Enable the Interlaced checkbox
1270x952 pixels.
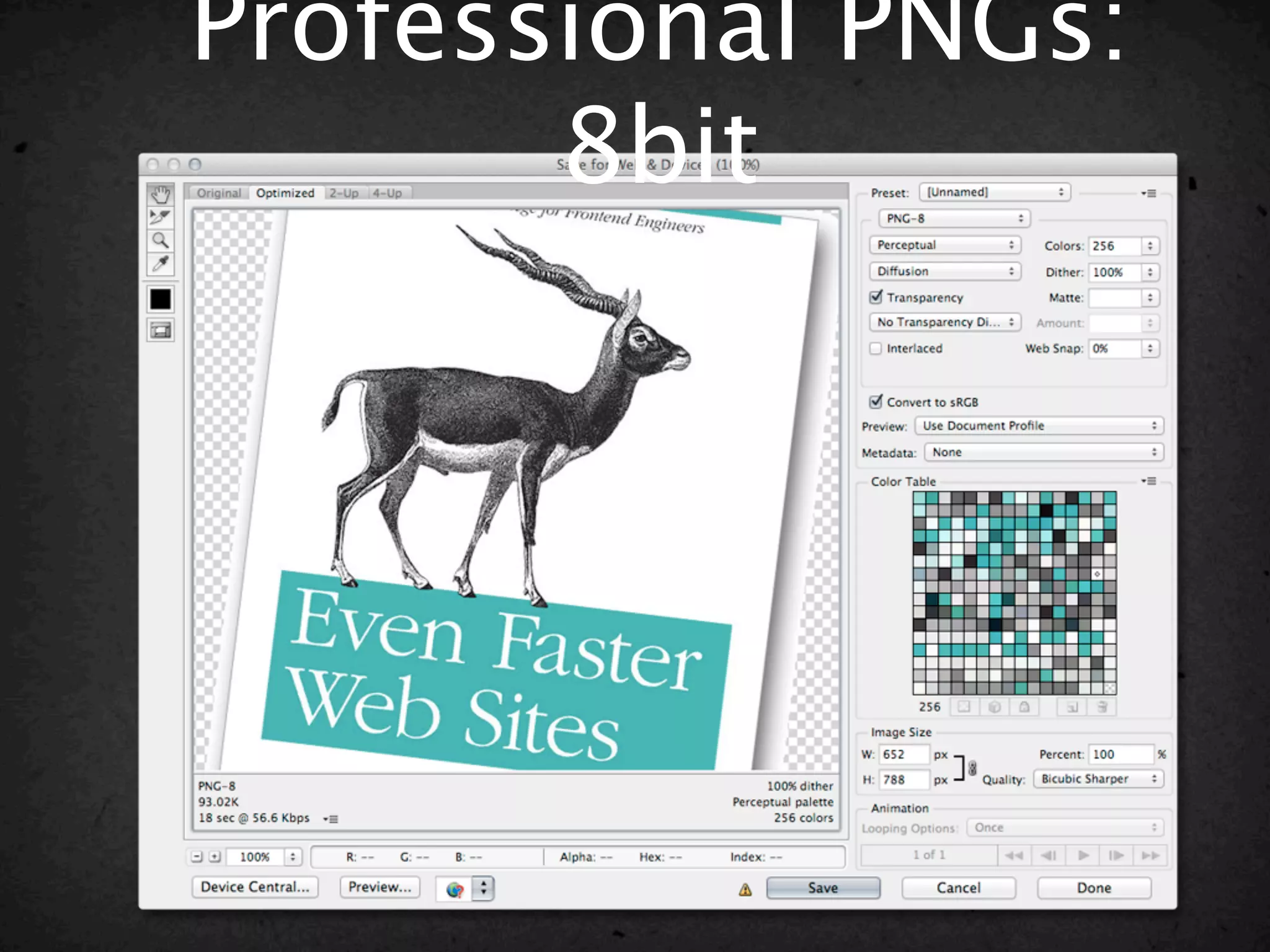876,348
